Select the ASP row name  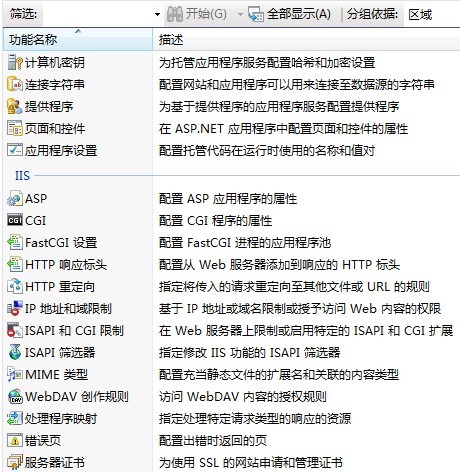(36, 199)
